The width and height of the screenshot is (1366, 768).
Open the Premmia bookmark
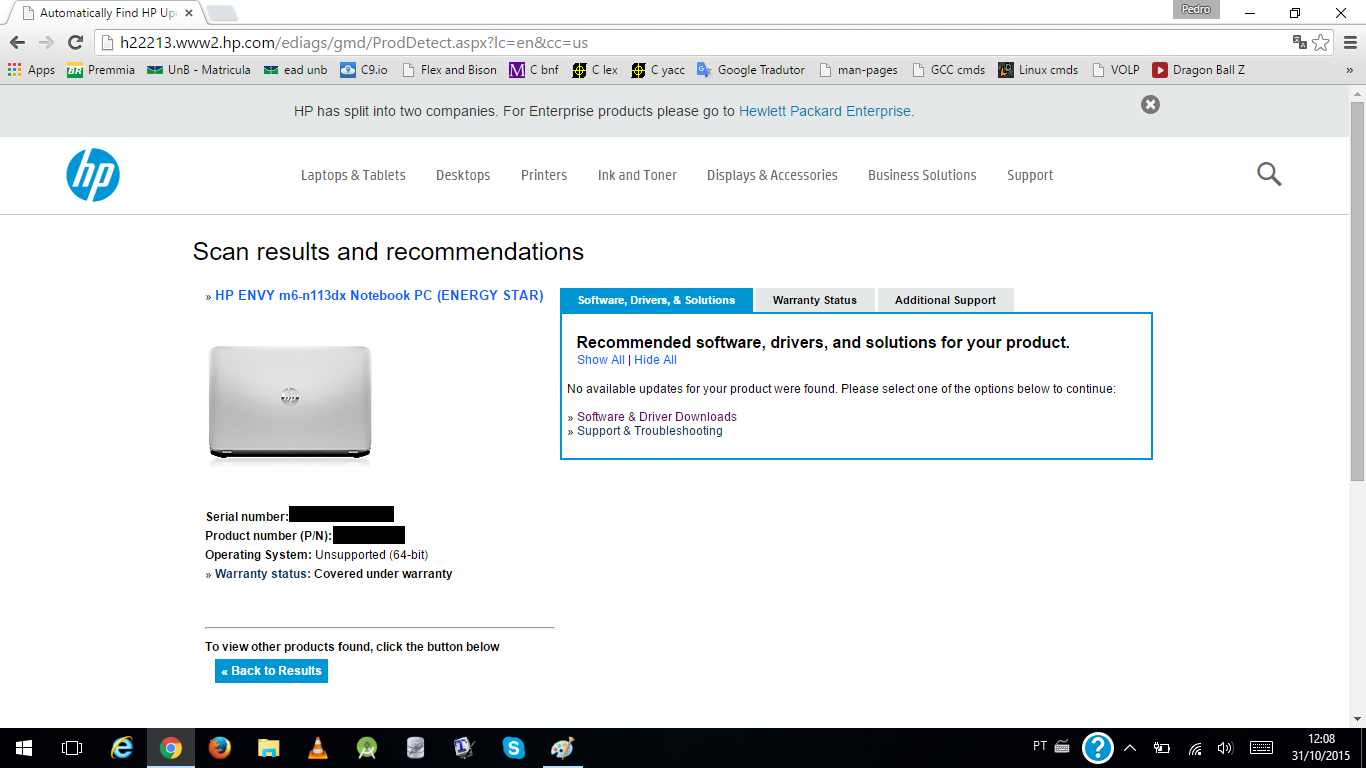[100, 70]
